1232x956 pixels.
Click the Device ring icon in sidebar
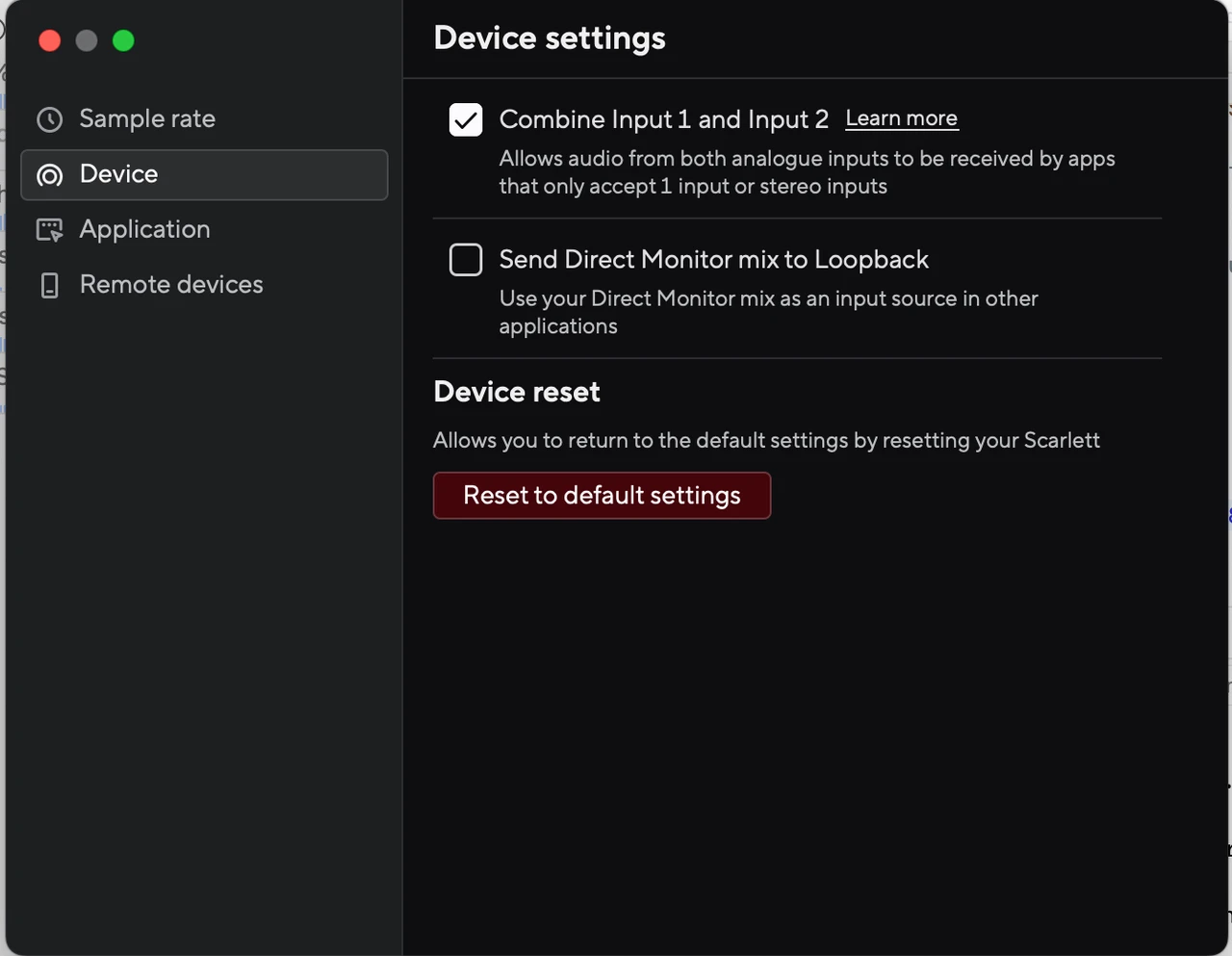49,175
